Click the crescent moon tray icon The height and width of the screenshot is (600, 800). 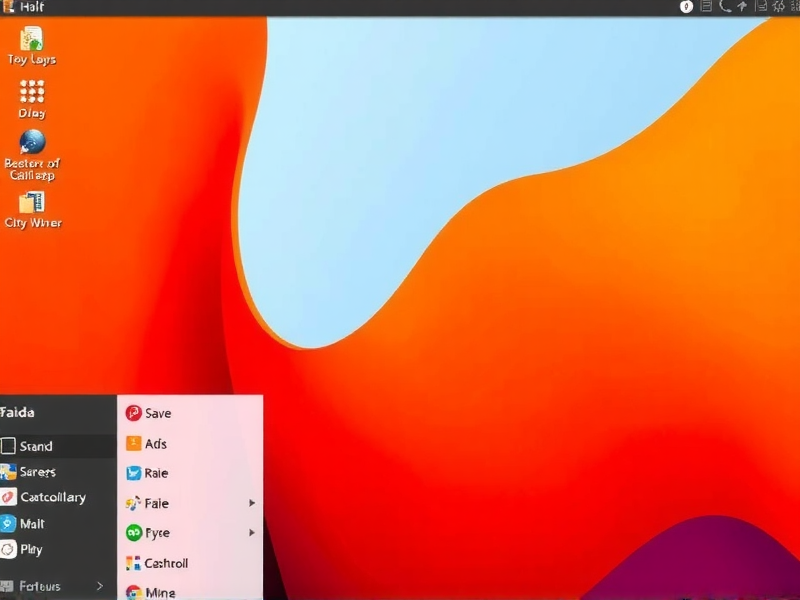(x=726, y=7)
